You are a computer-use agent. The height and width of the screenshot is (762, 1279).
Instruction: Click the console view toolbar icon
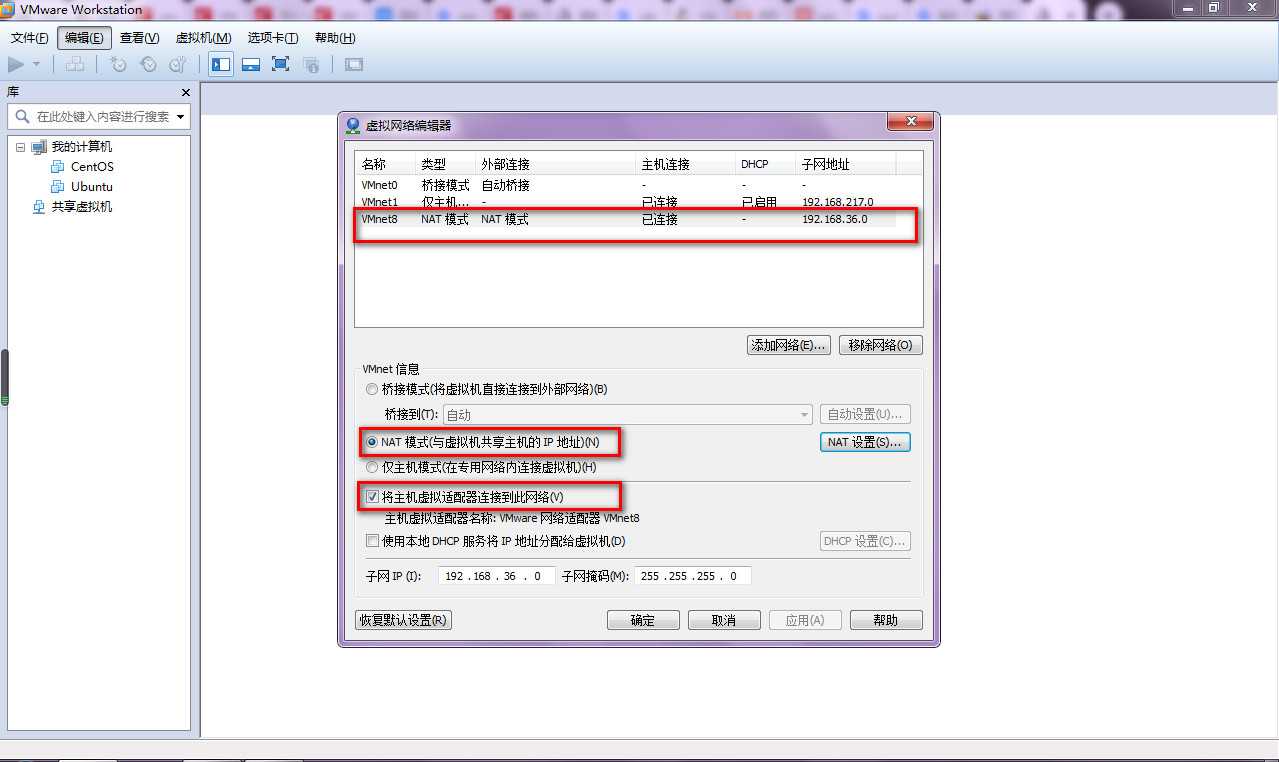354,64
